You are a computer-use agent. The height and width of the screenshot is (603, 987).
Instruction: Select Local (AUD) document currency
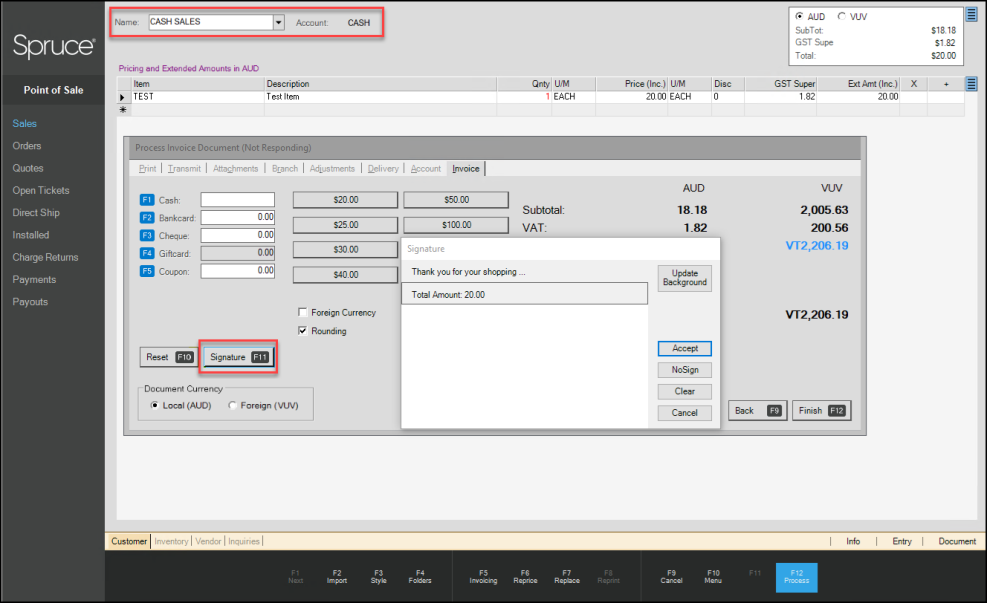pyautogui.click(x=154, y=405)
